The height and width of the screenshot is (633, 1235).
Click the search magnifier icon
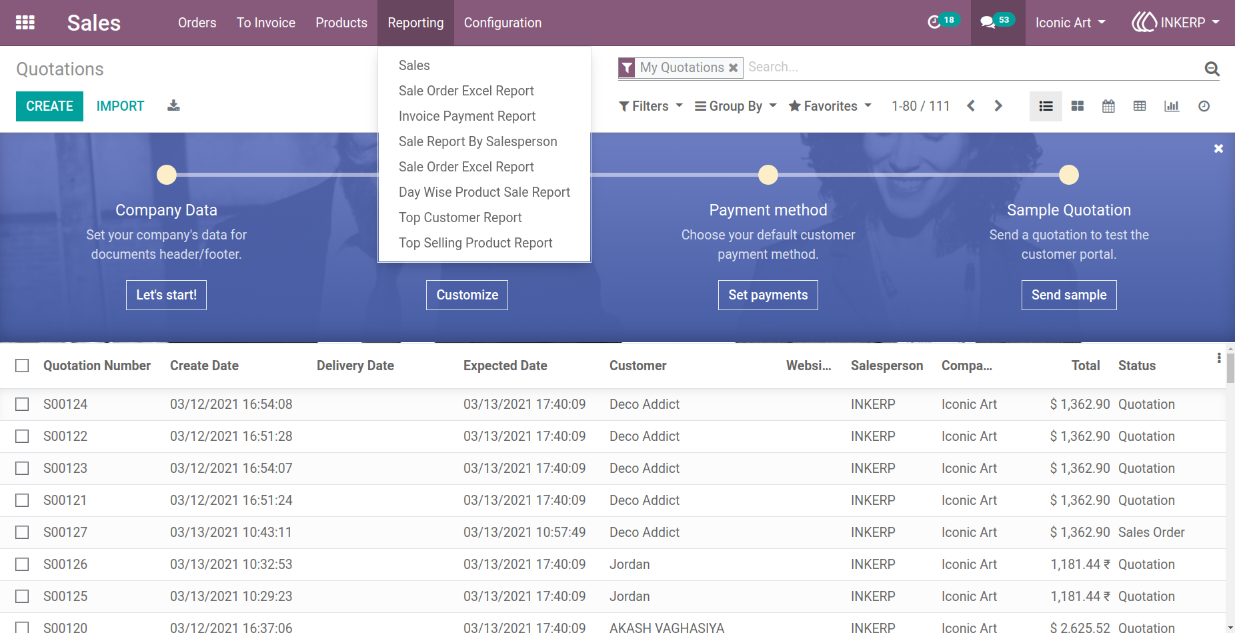pos(1212,69)
